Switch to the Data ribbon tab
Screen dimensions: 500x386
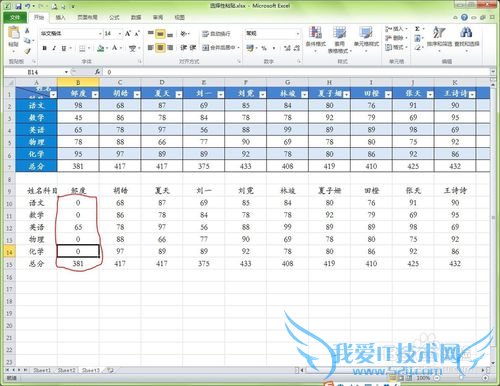pyautogui.click(x=136, y=17)
